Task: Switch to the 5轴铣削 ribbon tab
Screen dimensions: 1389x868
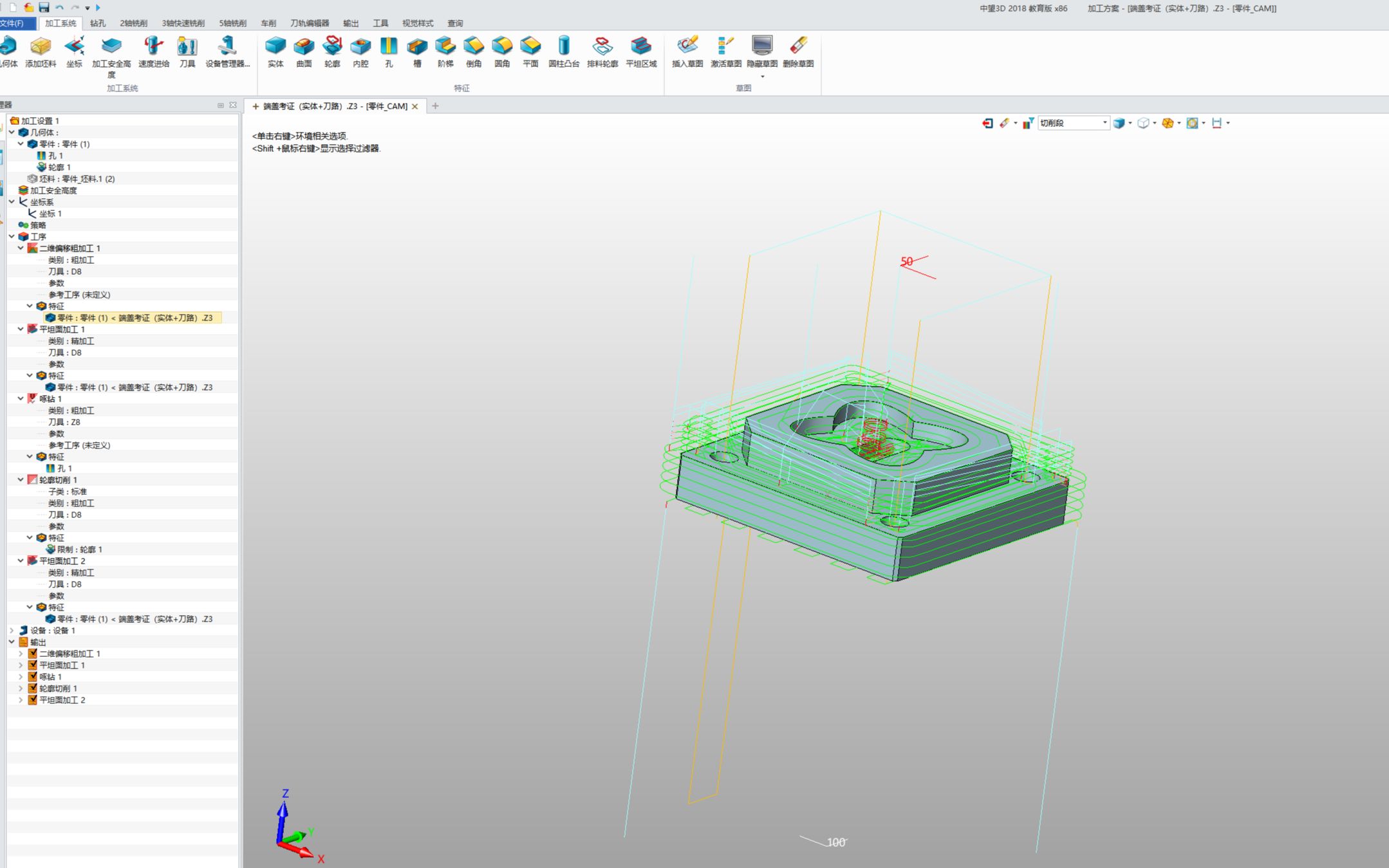Action: [x=233, y=23]
